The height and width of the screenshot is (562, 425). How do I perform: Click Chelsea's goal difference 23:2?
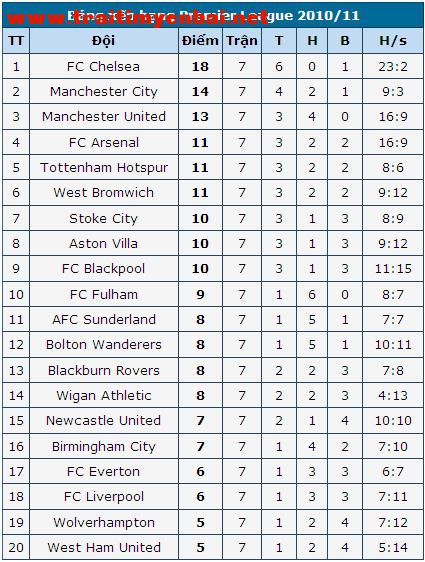393,67
